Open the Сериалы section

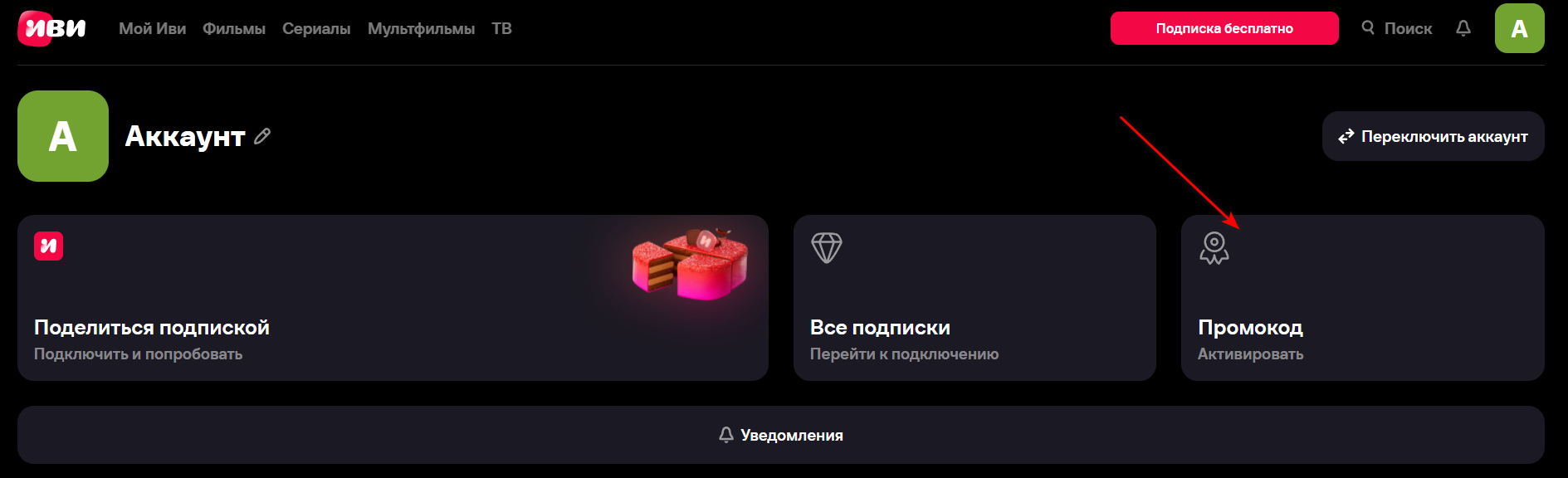pyautogui.click(x=316, y=28)
